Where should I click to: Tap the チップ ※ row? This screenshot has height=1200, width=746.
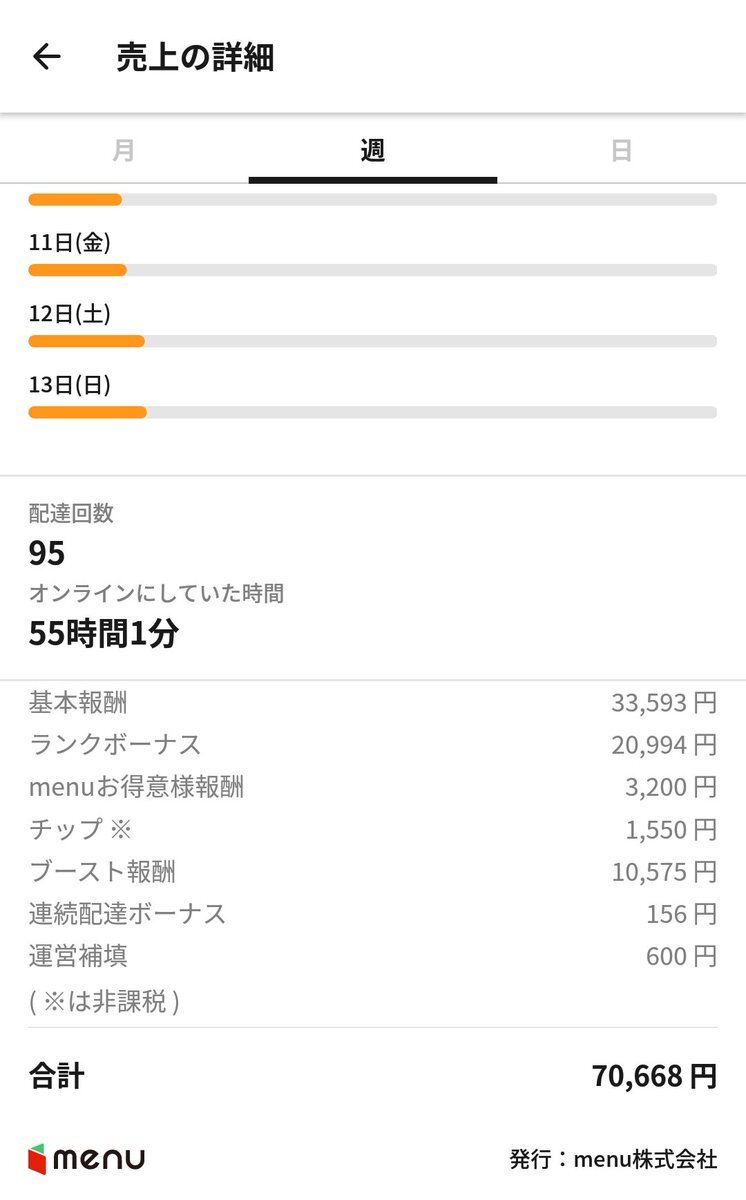[x=372, y=829]
